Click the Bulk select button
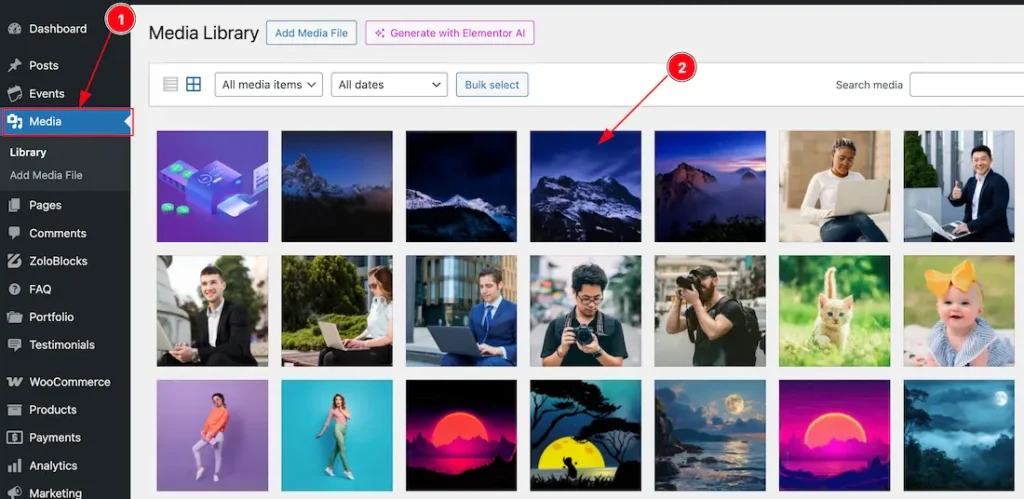 click(x=492, y=84)
